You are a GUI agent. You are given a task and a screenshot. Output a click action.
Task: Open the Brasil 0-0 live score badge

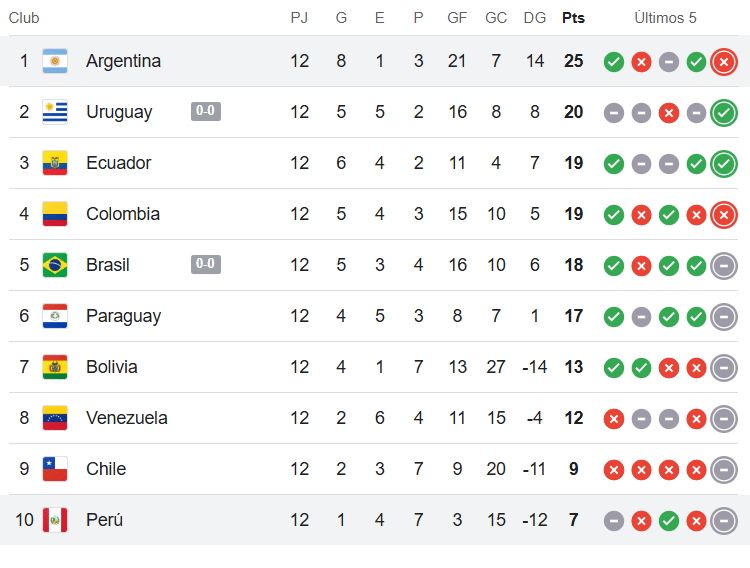pos(206,265)
